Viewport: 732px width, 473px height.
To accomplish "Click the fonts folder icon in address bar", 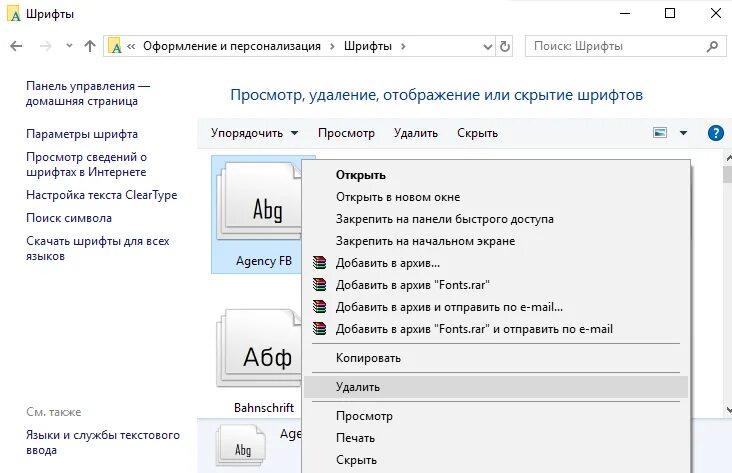I will pyautogui.click(x=116, y=46).
